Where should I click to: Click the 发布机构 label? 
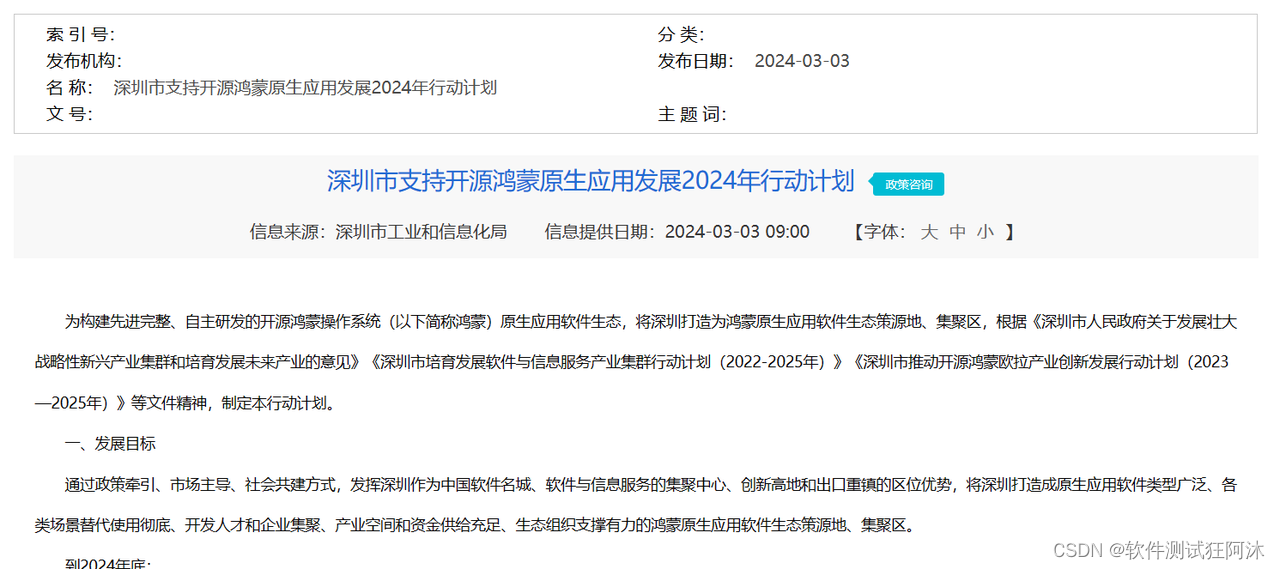pyautogui.click(x=84, y=61)
